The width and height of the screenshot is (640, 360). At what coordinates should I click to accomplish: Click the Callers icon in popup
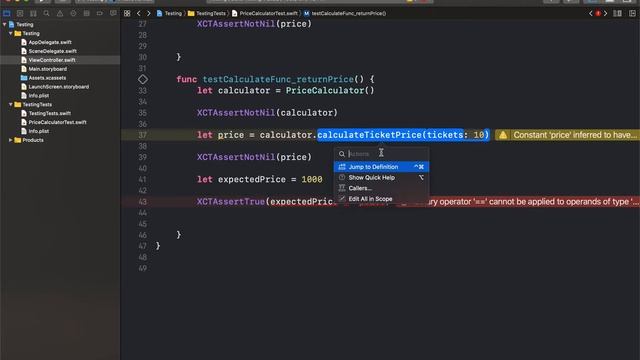342,188
